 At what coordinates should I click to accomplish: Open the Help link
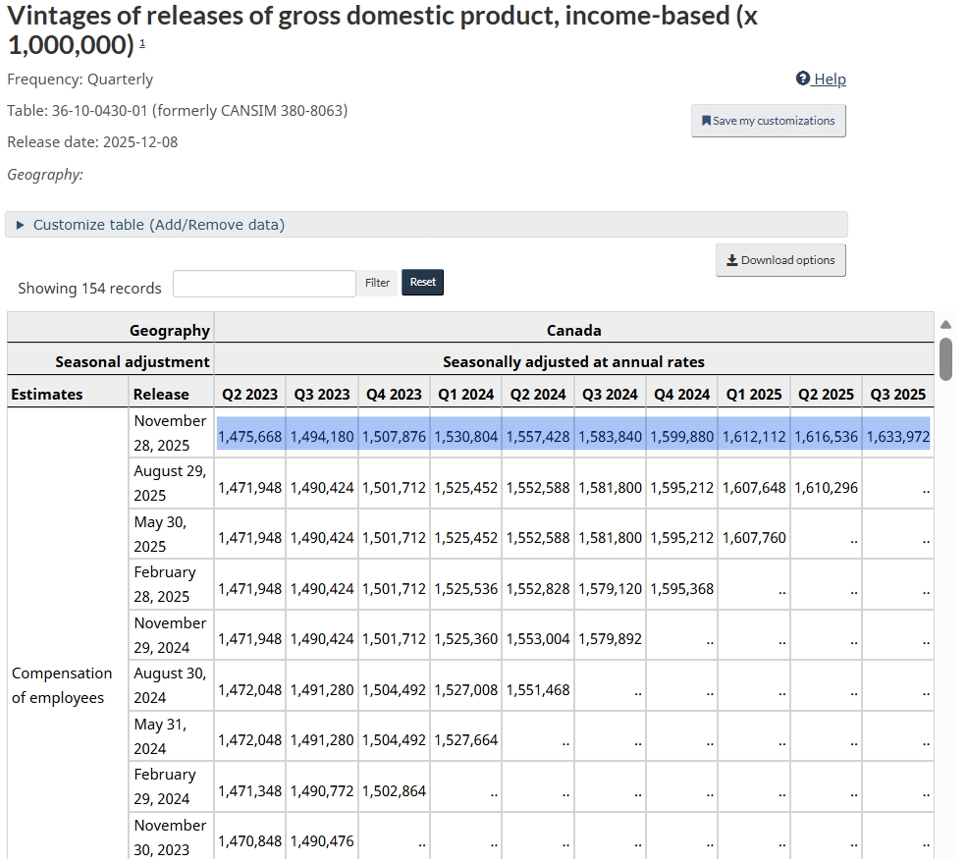click(x=827, y=78)
